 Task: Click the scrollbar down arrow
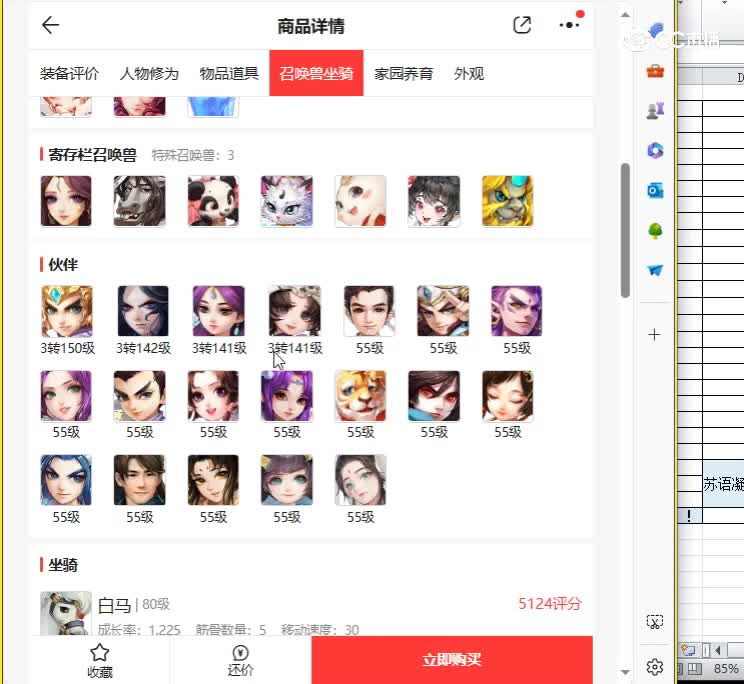(x=625, y=672)
